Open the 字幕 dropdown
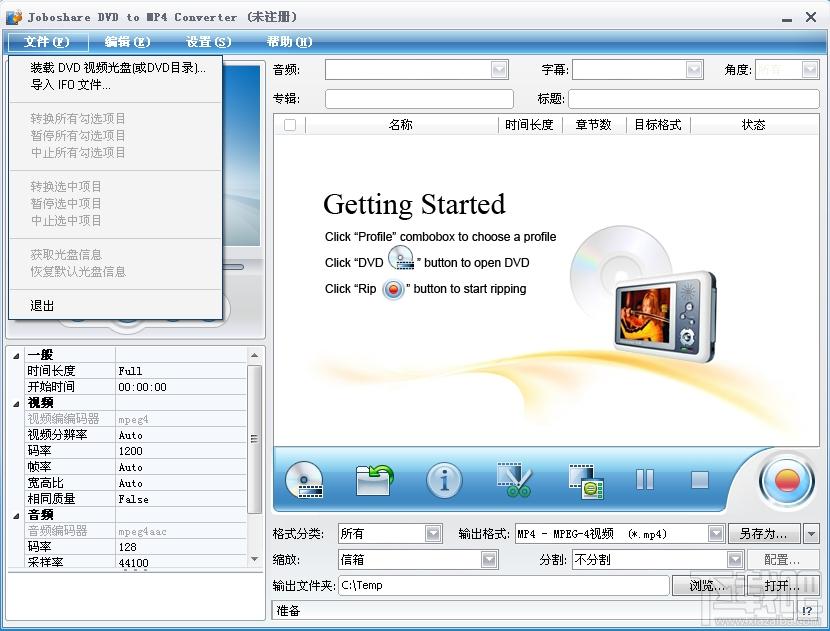Screen dimensions: 830x631 pyautogui.click(x=693, y=69)
